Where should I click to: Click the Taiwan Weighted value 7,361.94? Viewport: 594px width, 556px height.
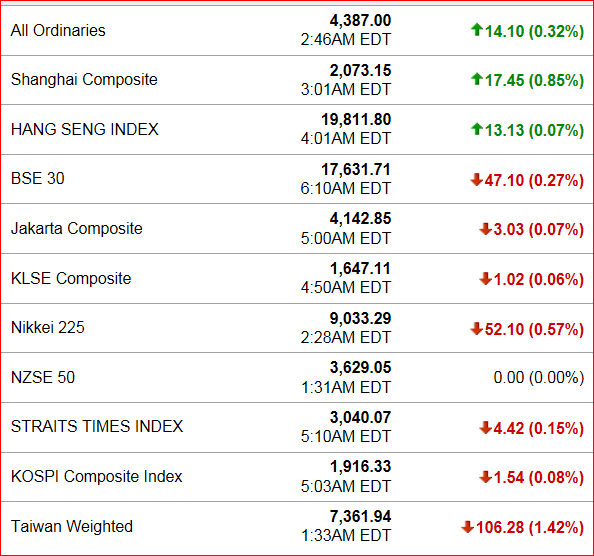(360, 516)
